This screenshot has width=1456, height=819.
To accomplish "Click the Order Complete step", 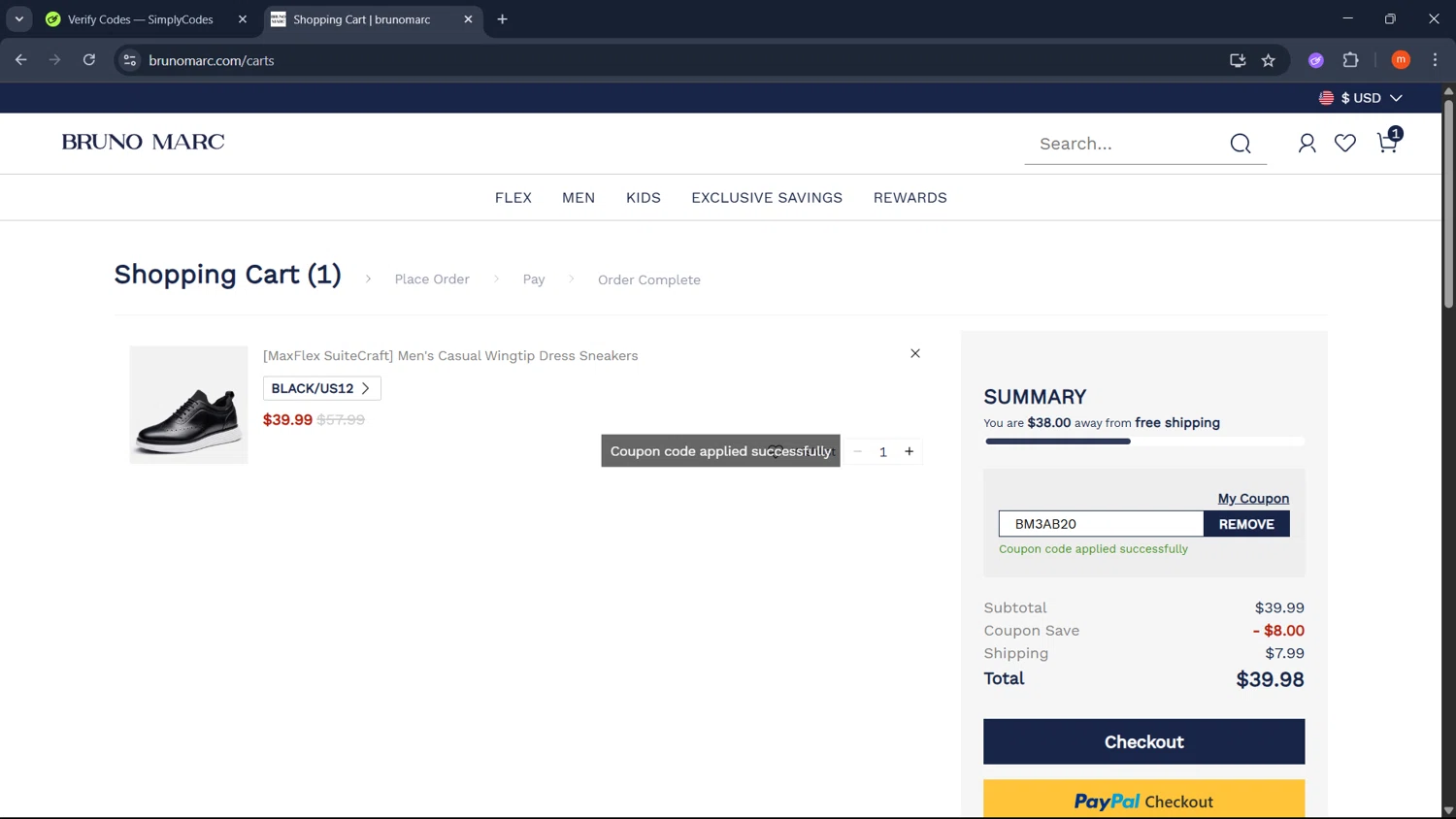I will click(648, 279).
